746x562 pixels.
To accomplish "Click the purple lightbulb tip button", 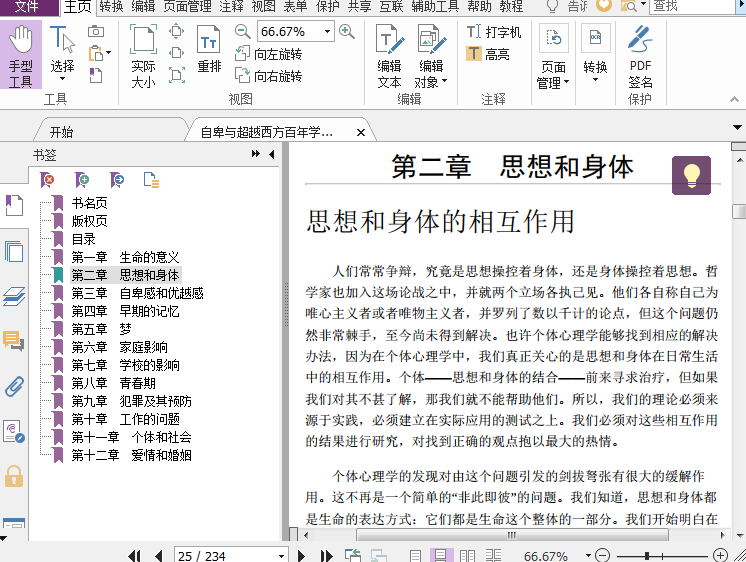I will (x=691, y=175).
